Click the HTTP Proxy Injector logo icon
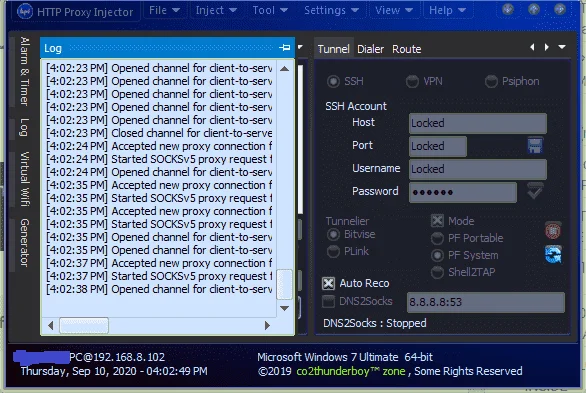This screenshot has width=586, height=393. [25, 11]
